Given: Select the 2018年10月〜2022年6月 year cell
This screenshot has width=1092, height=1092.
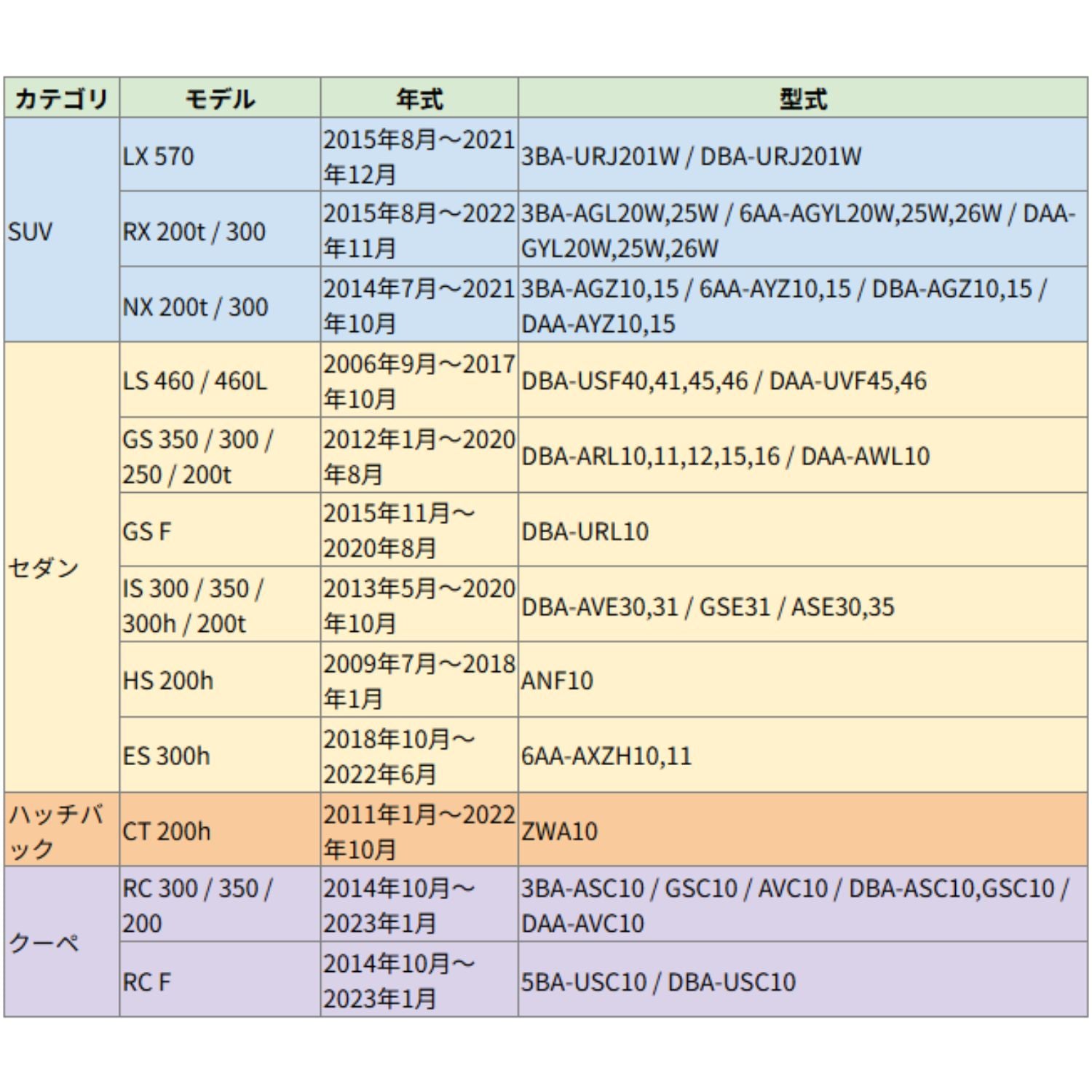Looking at the screenshot, I should click(x=419, y=755).
